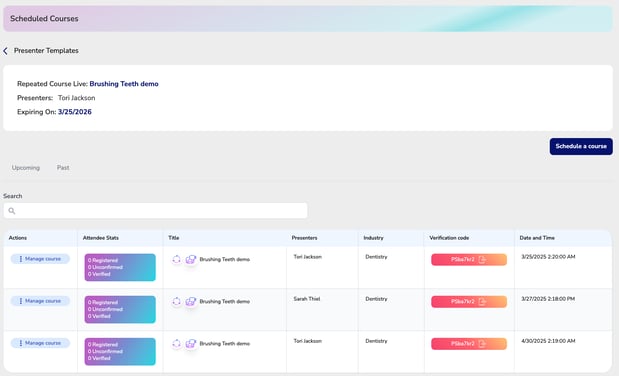Click presenter Sarah Thiel cell
The height and width of the screenshot is (376, 619).
(307, 299)
